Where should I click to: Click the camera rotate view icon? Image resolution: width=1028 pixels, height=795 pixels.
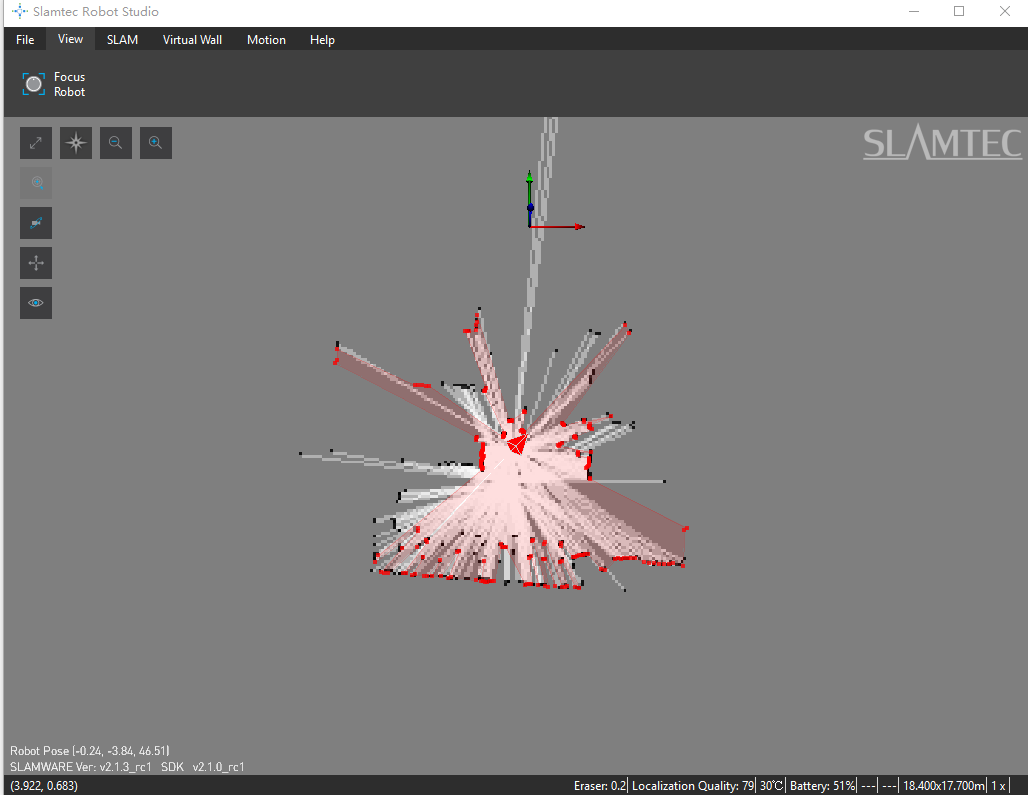coord(36,223)
